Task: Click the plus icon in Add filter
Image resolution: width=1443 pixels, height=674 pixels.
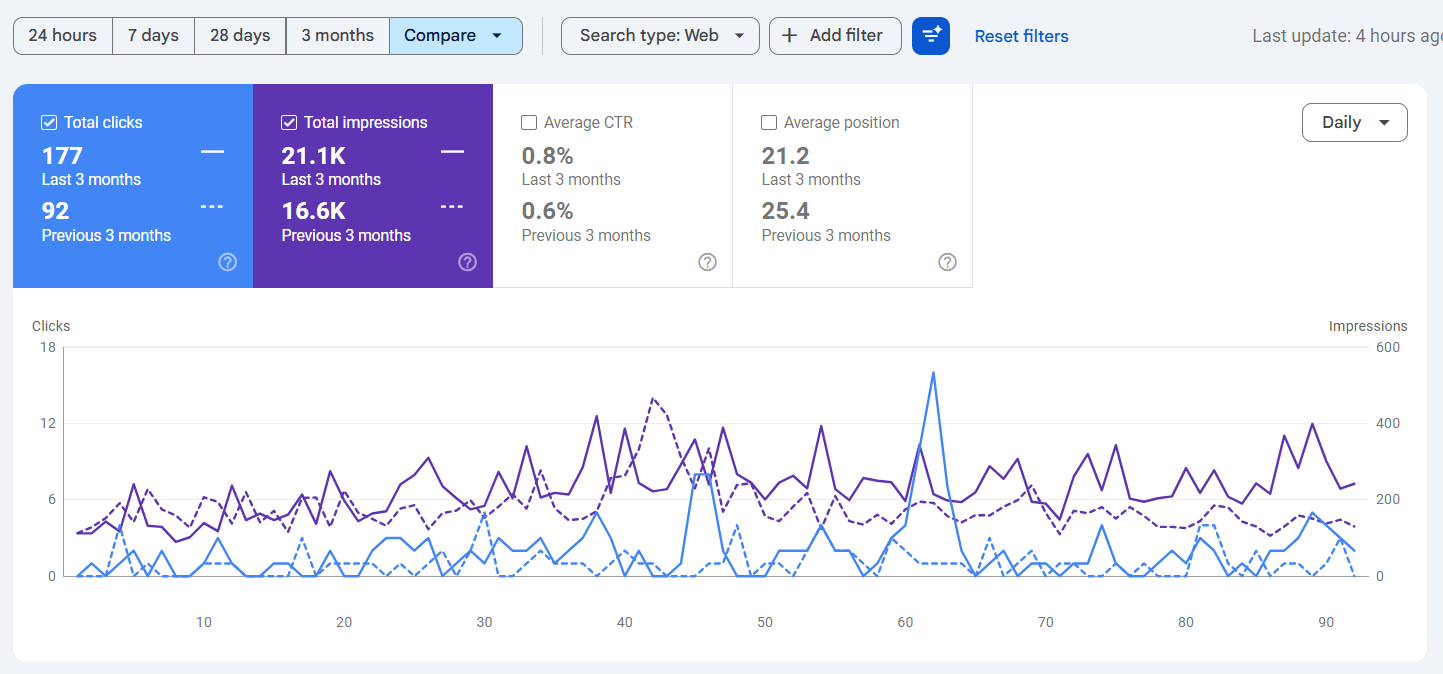Action: [790, 36]
